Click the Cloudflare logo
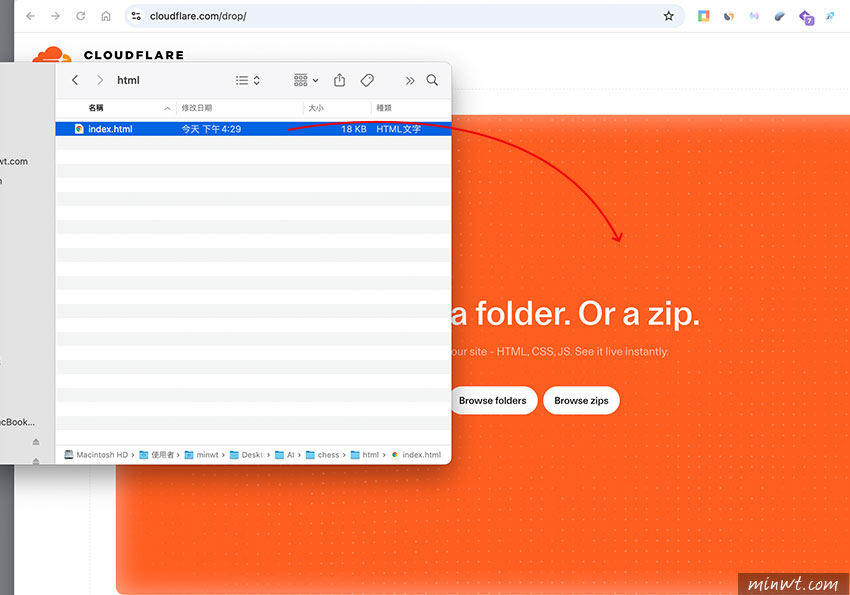Image resolution: width=850 pixels, height=595 pixels. (x=108, y=55)
